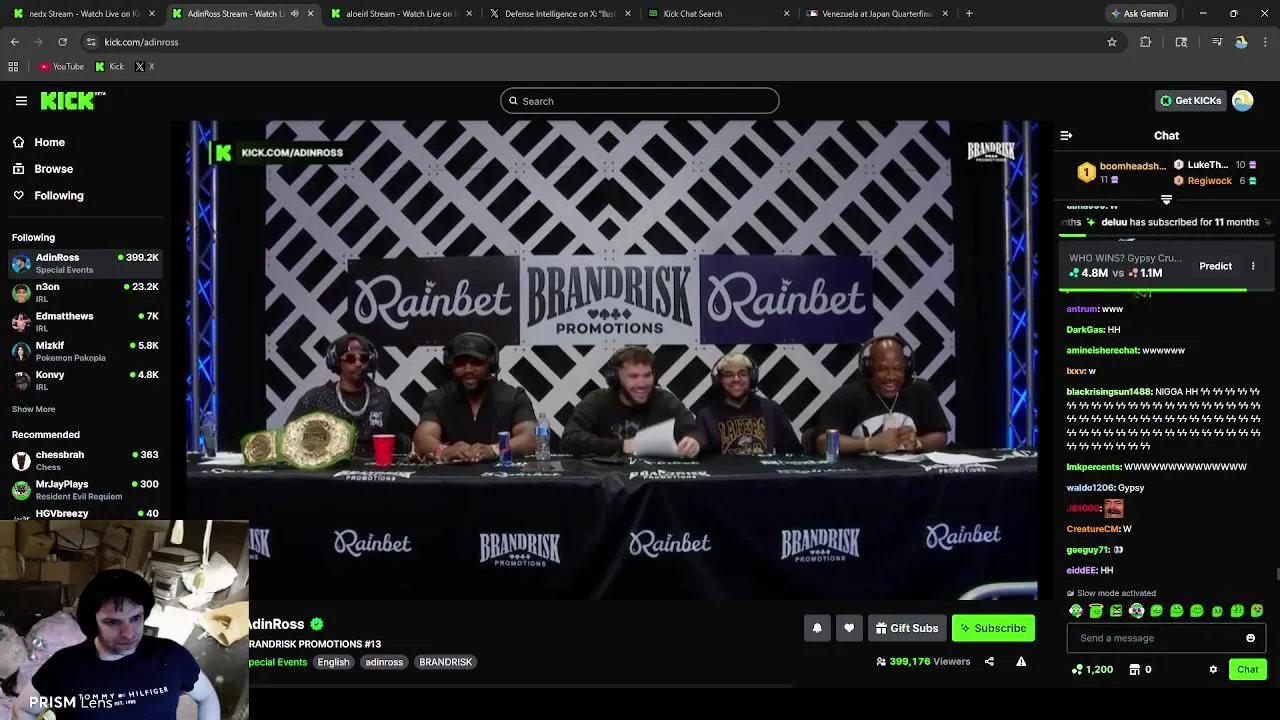Open MrJayPlays recommended channel

(85, 489)
